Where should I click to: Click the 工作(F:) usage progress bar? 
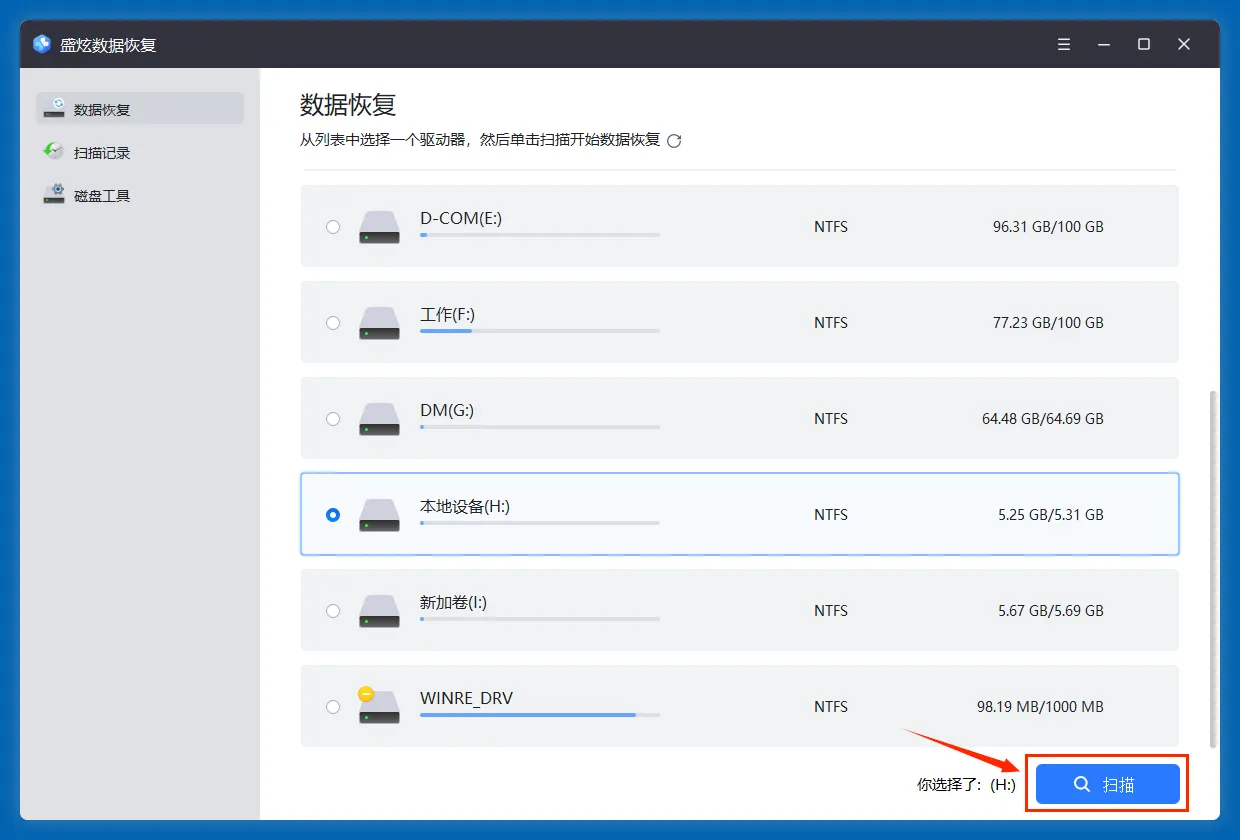point(540,331)
